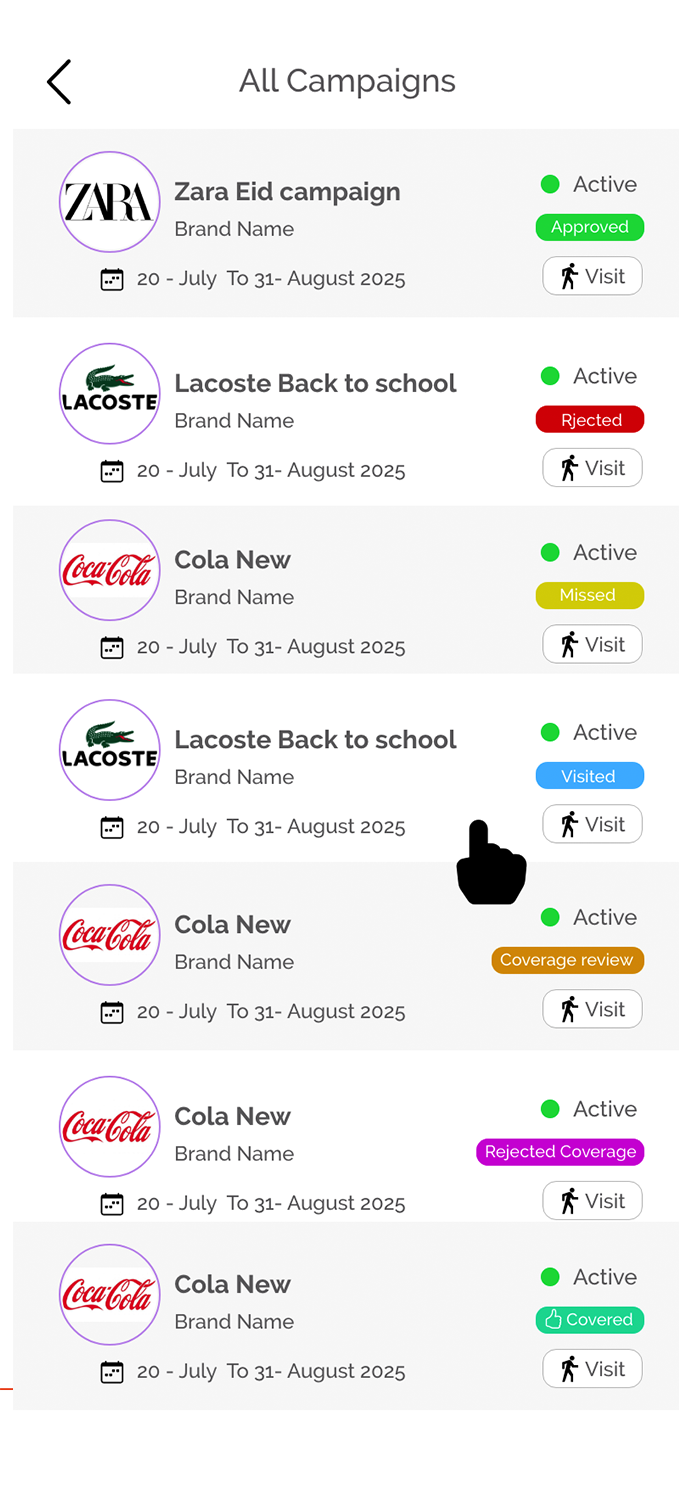679x1500 pixels.
Task: Toggle the Active indicator on the Covered Cola New
Action: click(550, 1277)
